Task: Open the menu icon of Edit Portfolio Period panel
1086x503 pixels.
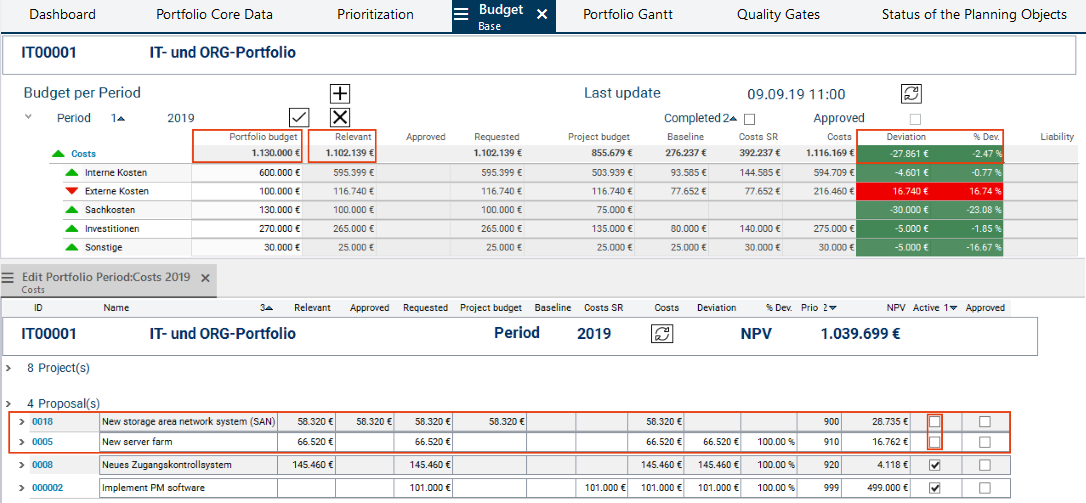Action: [x=8, y=278]
